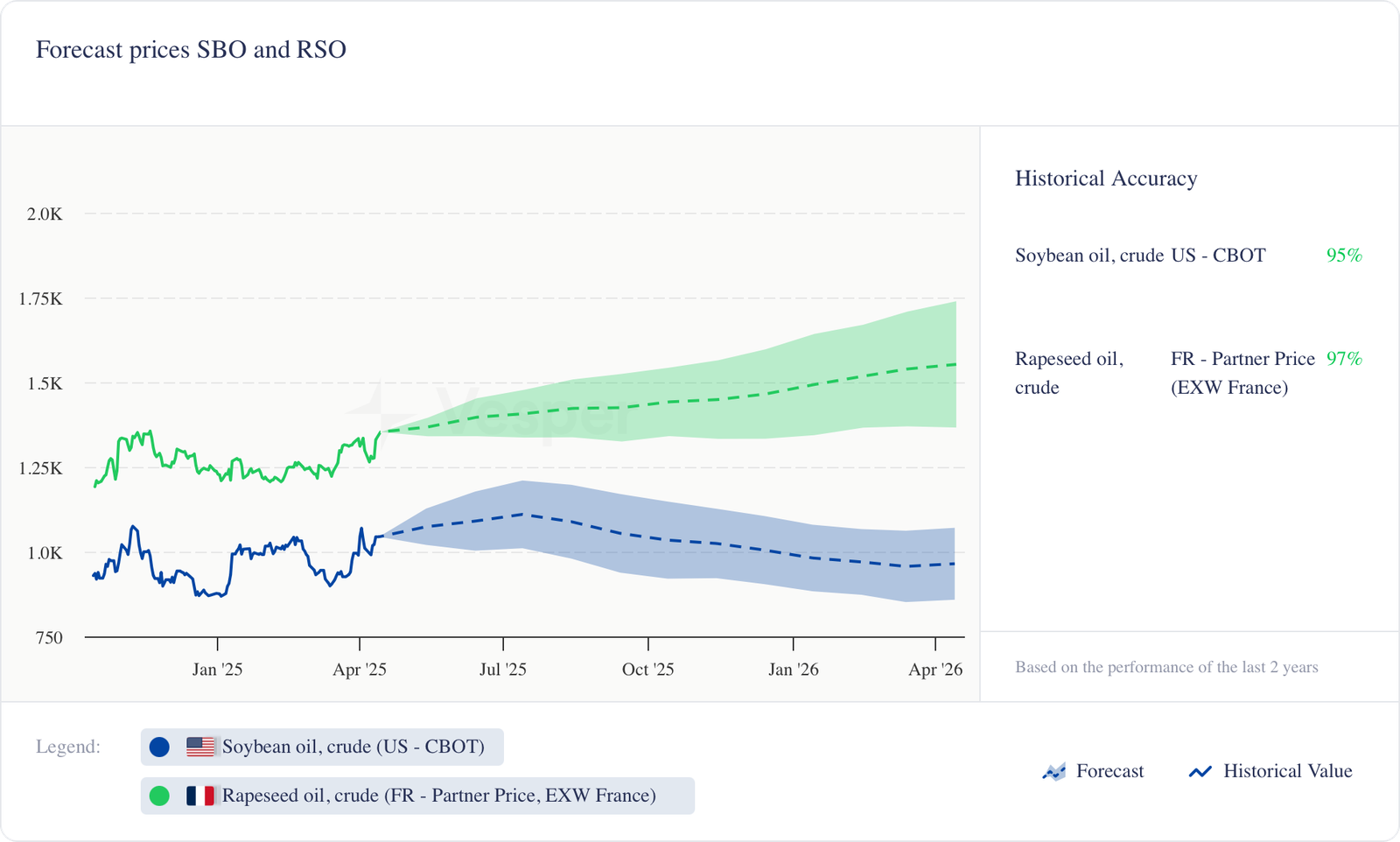Click the Historical Accuracy heading
This screenshot has height=842, width=1400.
click(1106, 179)
